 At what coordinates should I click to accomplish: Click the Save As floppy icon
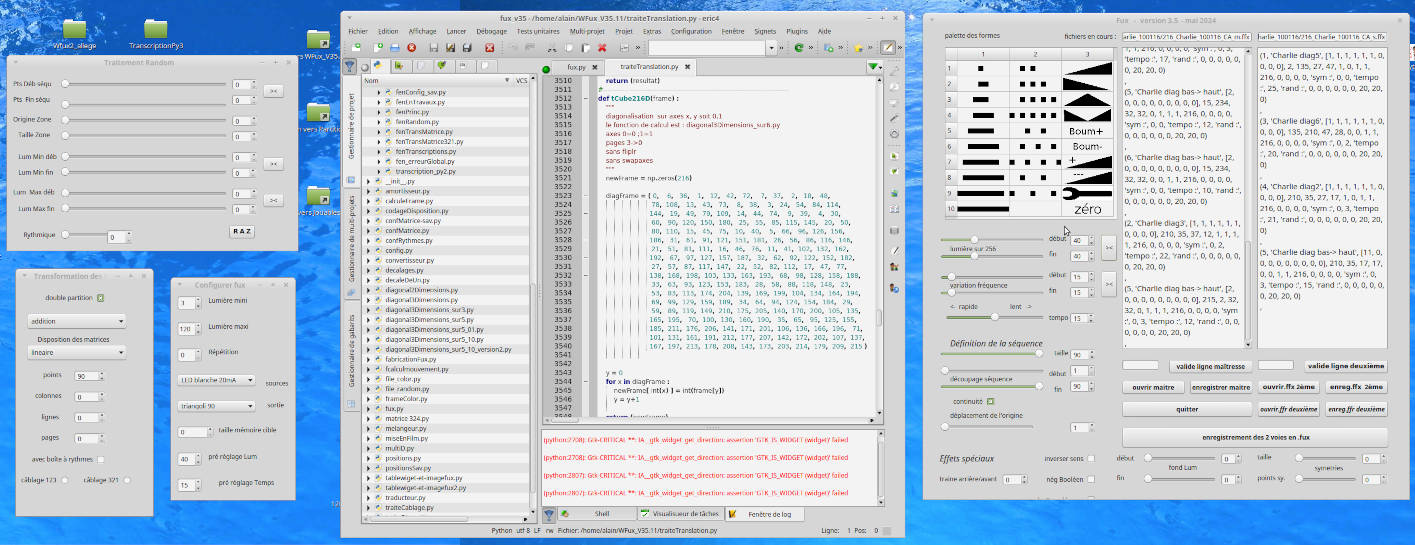pos(450,47)
